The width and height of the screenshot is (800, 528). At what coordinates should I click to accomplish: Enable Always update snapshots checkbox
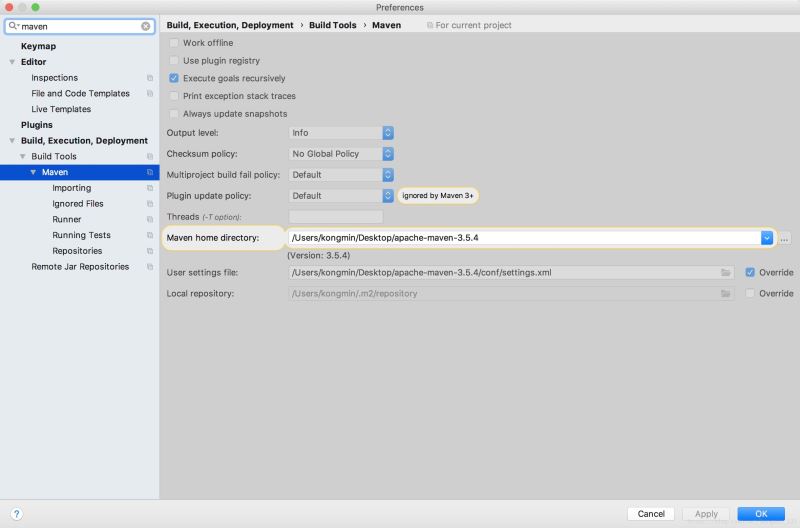(x=174, y=114)
